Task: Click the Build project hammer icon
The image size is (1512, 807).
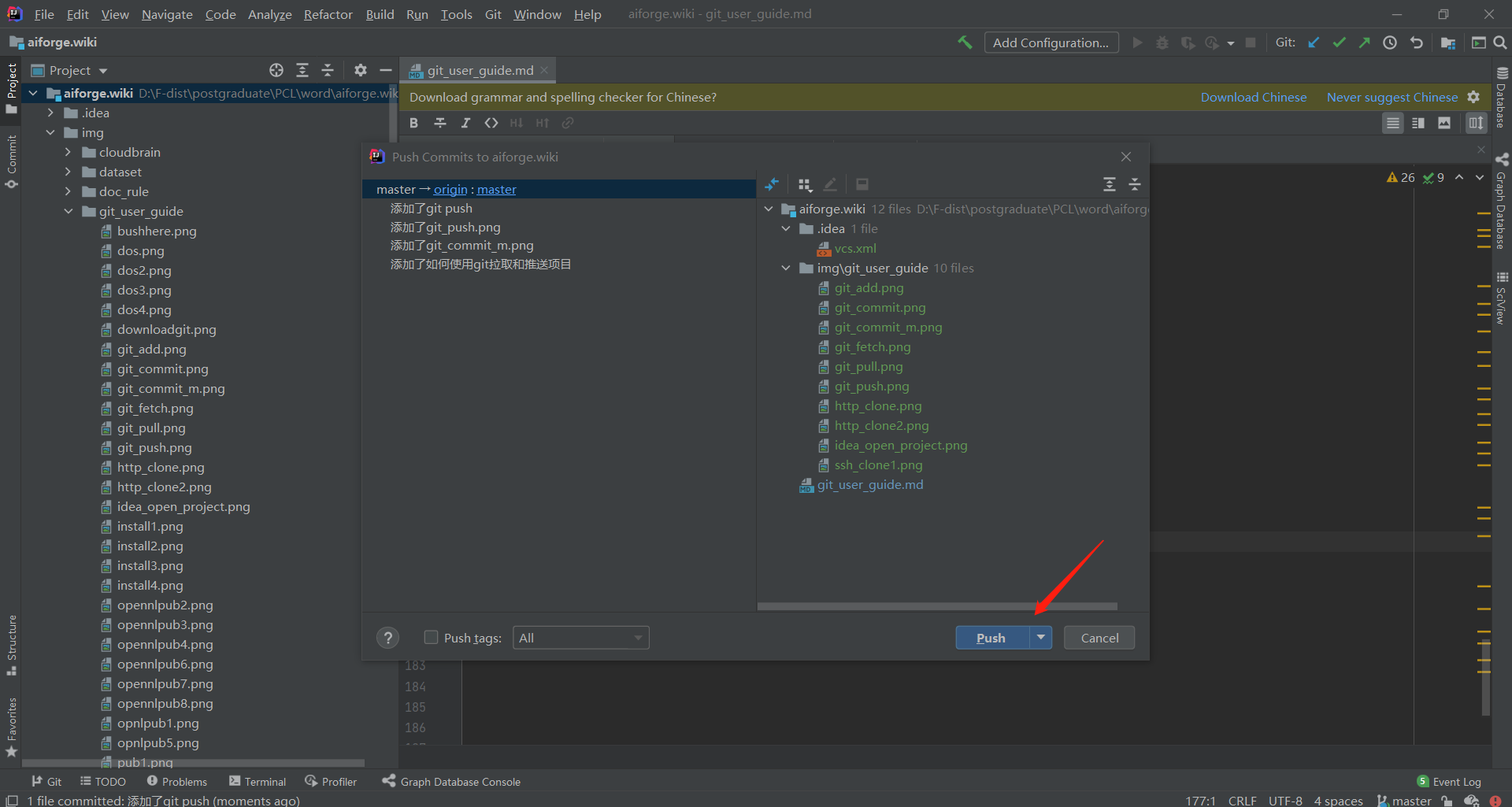Action: point(965,43)
